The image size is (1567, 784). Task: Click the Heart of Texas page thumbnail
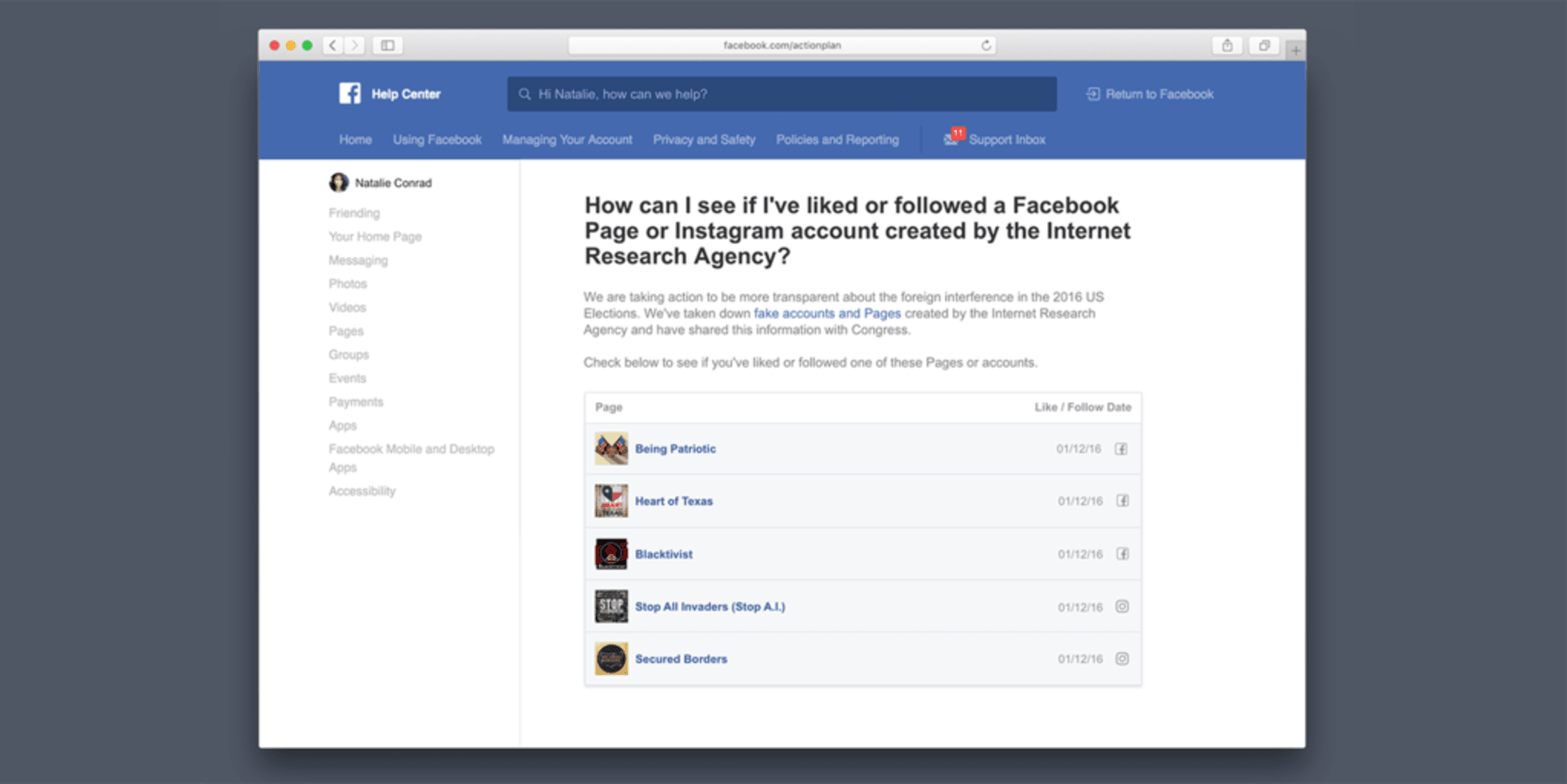pos(611,500)
